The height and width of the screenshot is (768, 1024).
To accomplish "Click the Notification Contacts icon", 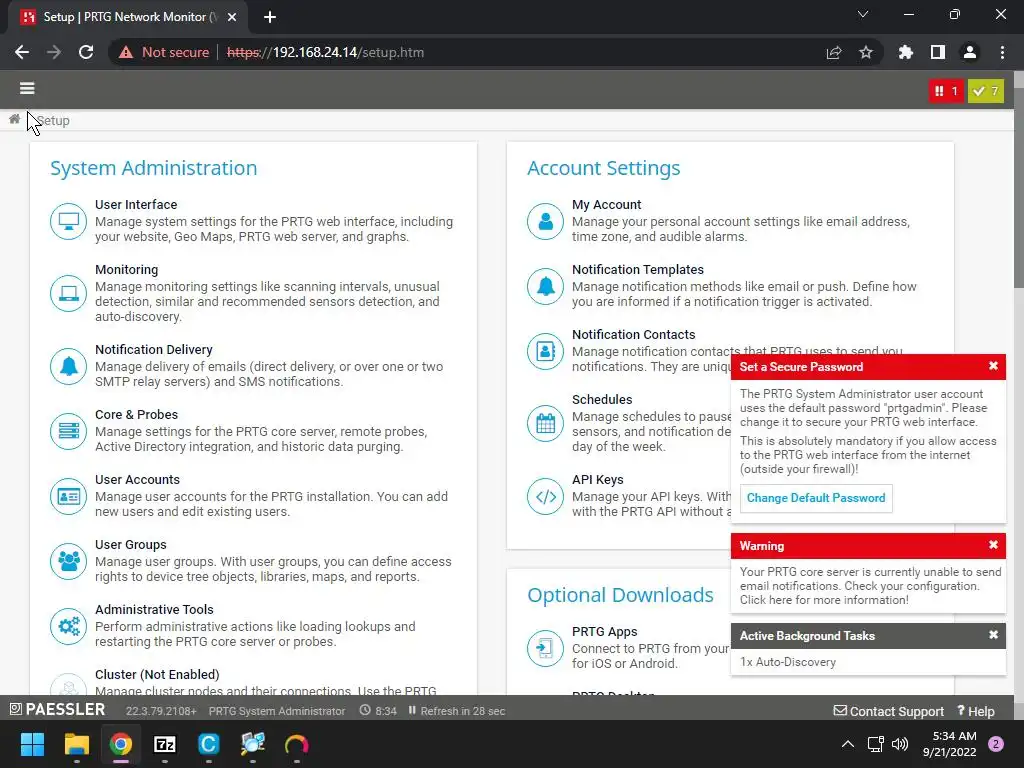I will (545, 351).
